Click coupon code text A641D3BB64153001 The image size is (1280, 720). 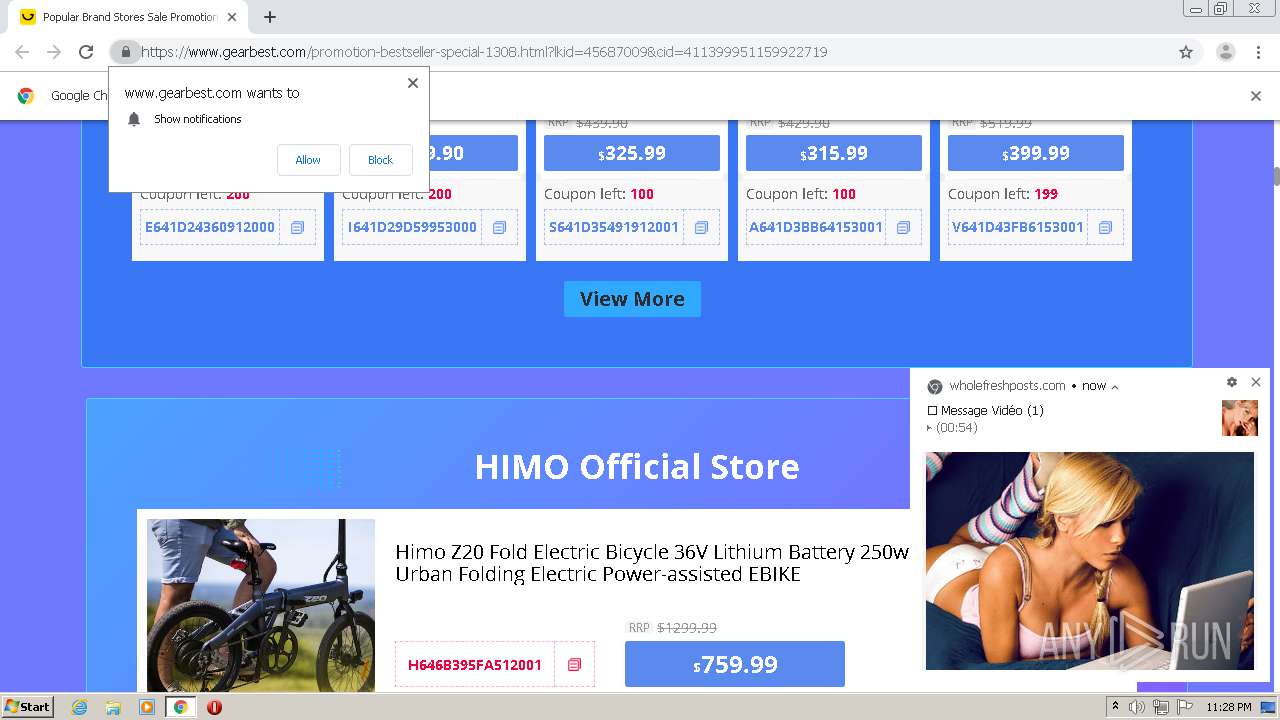point(816,227)
